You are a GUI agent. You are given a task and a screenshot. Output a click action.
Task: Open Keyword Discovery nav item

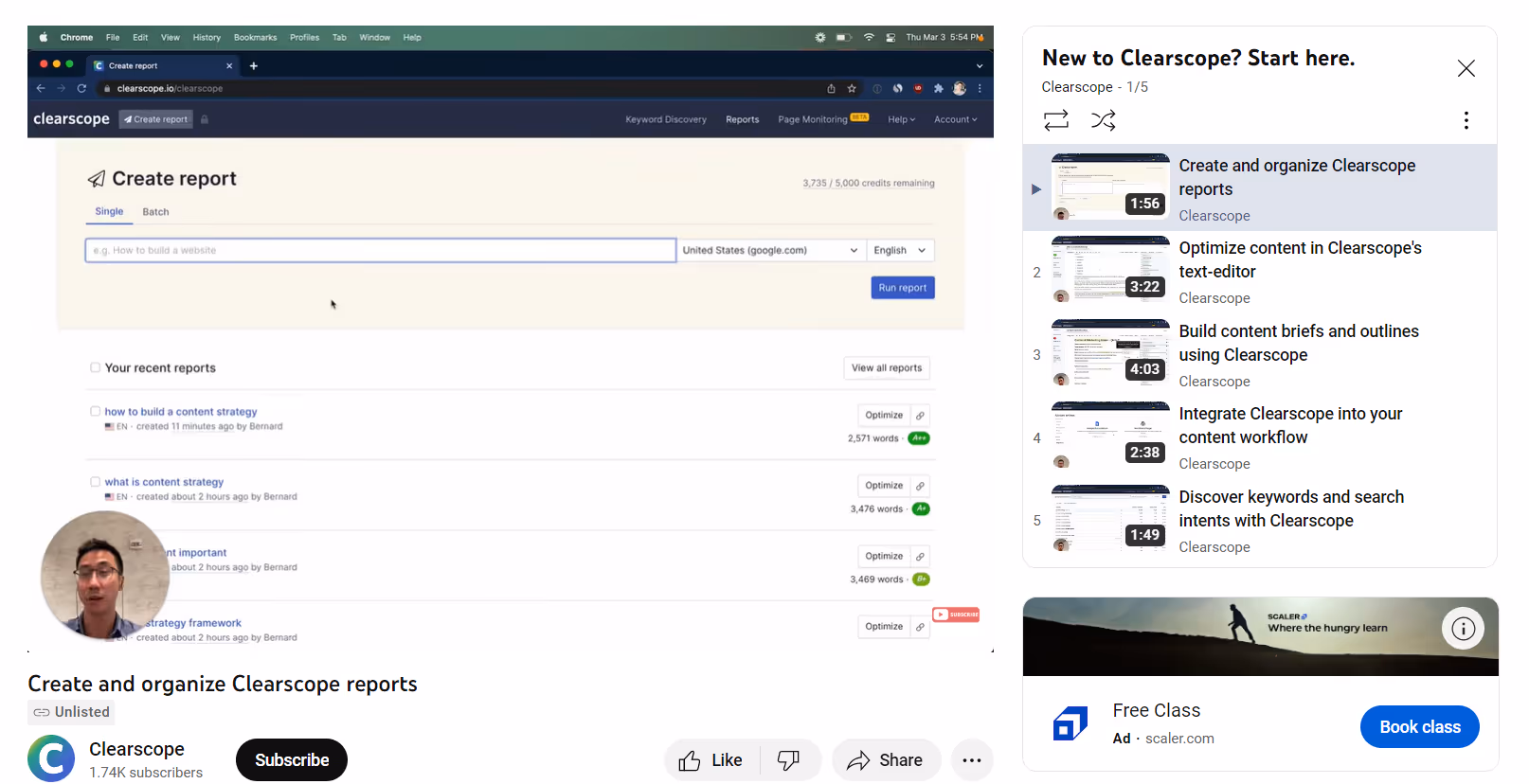tap(666, 119)
